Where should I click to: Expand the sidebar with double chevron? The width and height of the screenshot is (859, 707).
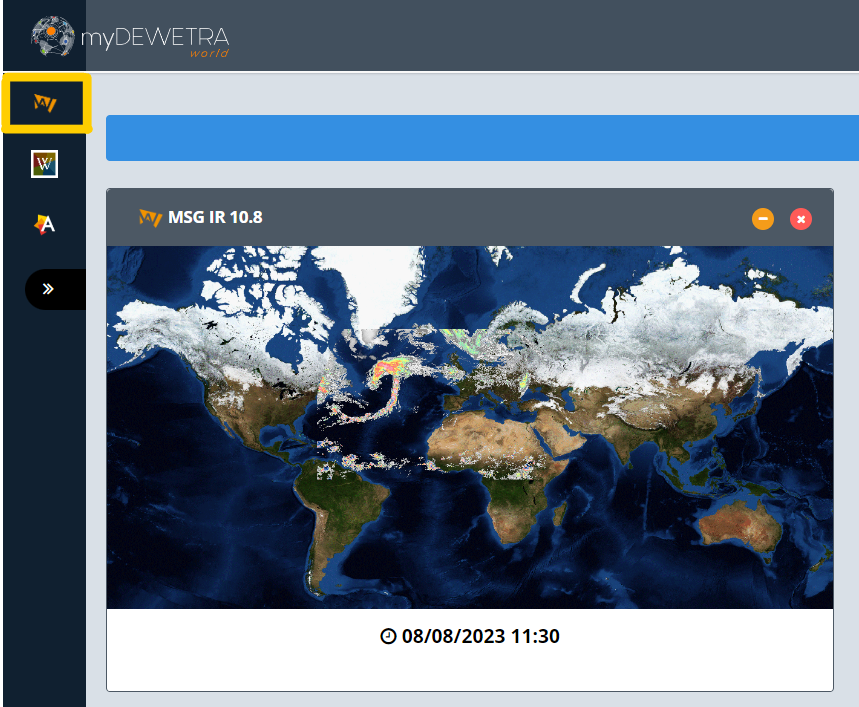(x=48, y=289)
